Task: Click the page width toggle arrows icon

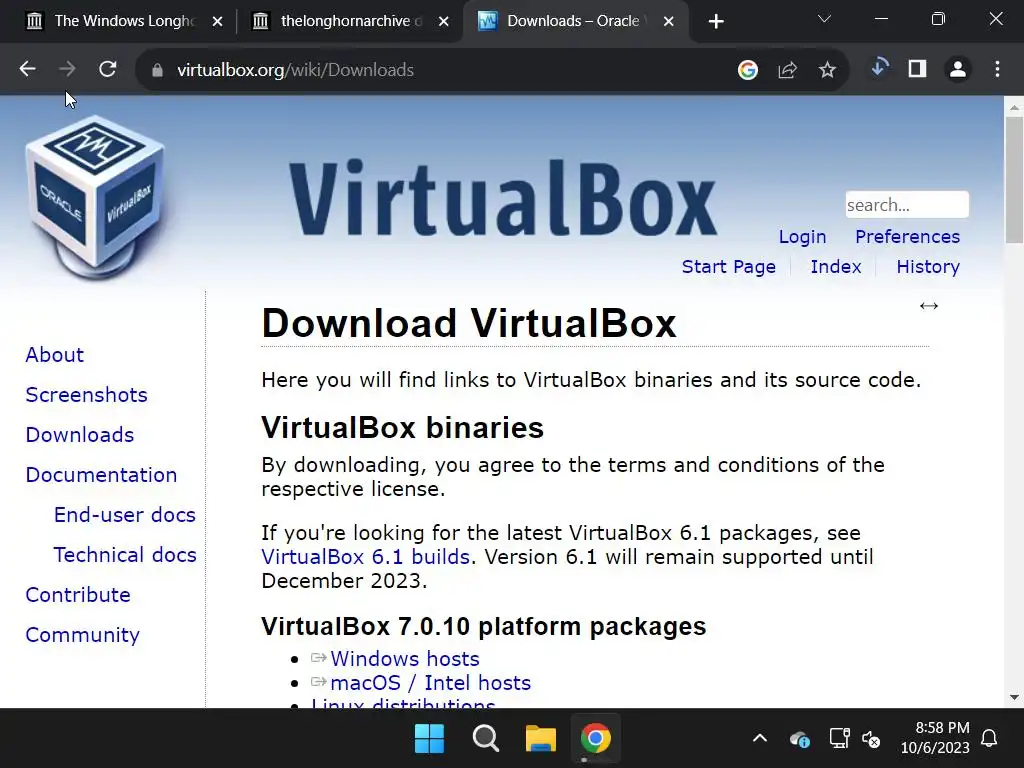Action: 929,306
